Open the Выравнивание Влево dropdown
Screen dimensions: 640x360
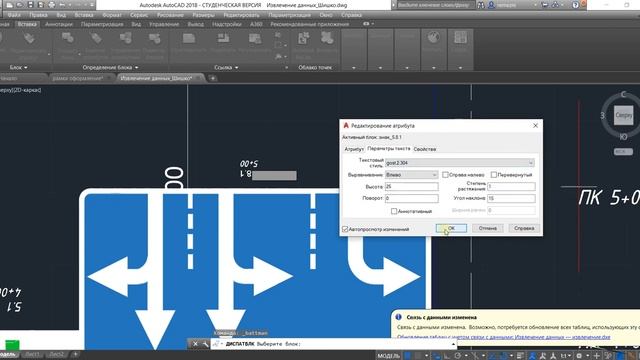[411, 175]
